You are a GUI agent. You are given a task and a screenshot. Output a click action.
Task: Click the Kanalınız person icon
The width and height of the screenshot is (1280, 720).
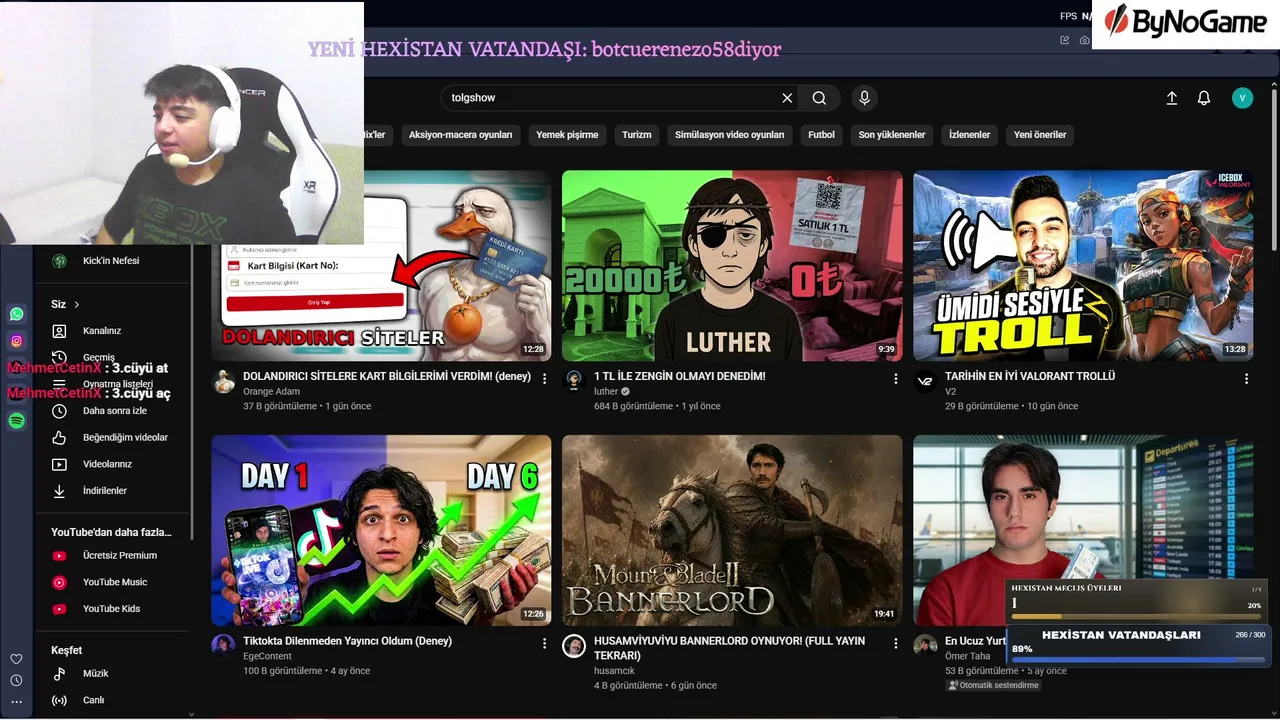[x=59, y=331]
